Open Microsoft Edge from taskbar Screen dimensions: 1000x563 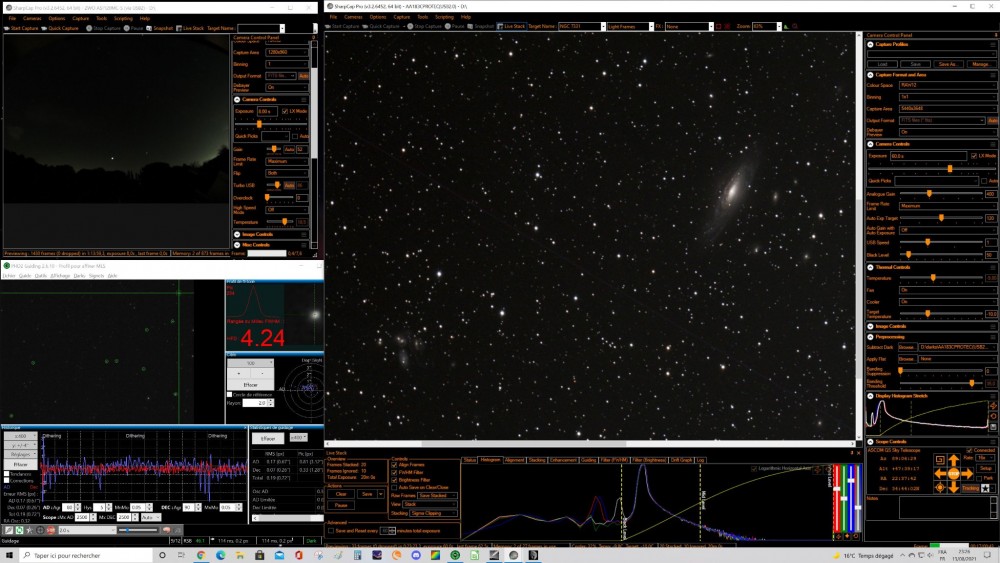point(220,555)
